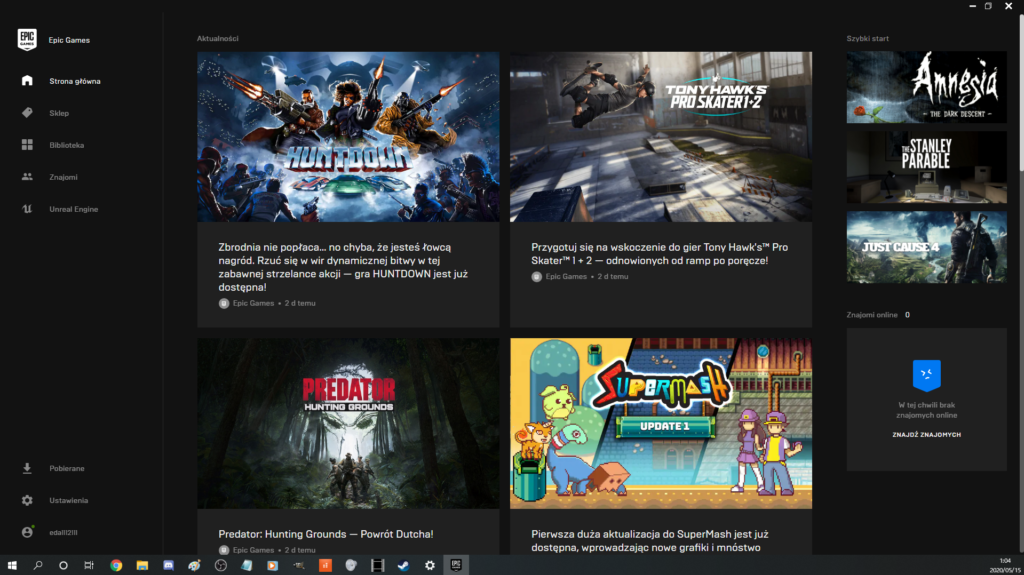Open SuperMash update headline text

(646, 541)
